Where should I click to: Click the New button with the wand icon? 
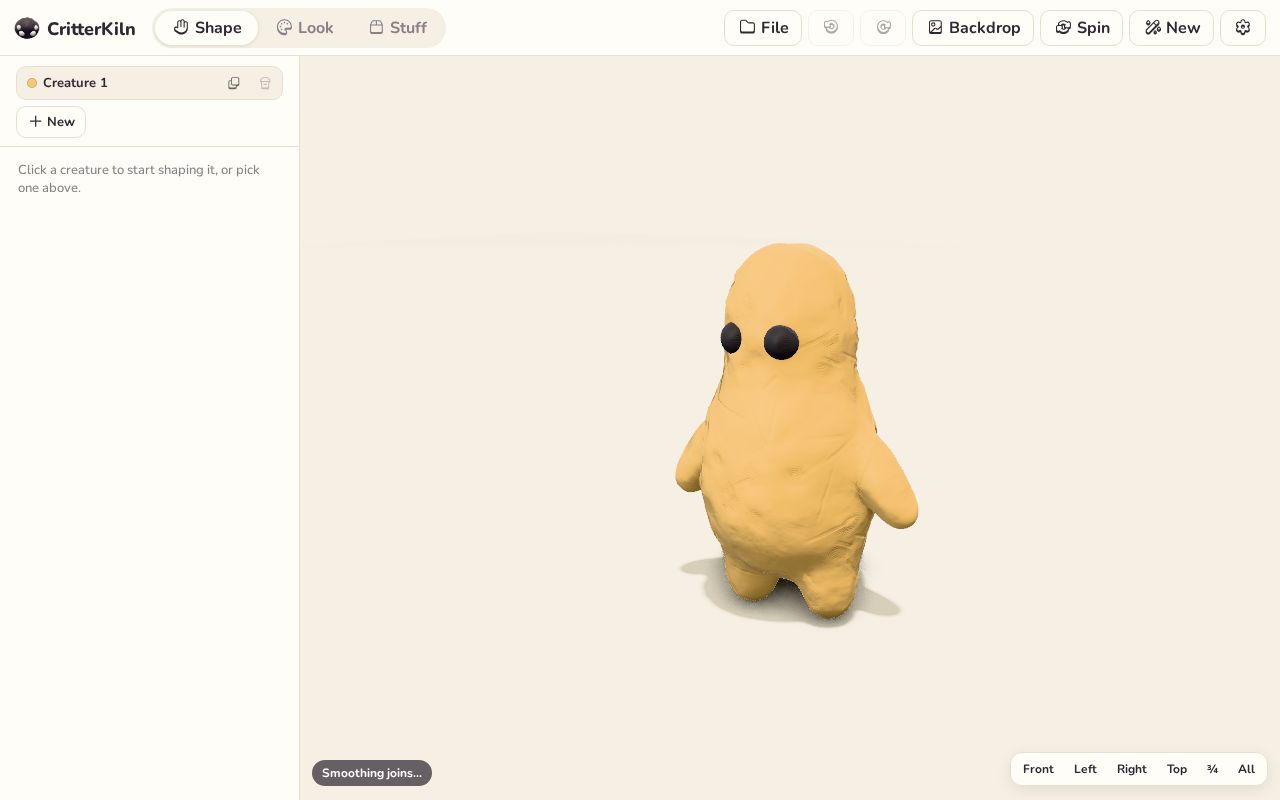coord(1171,28)
